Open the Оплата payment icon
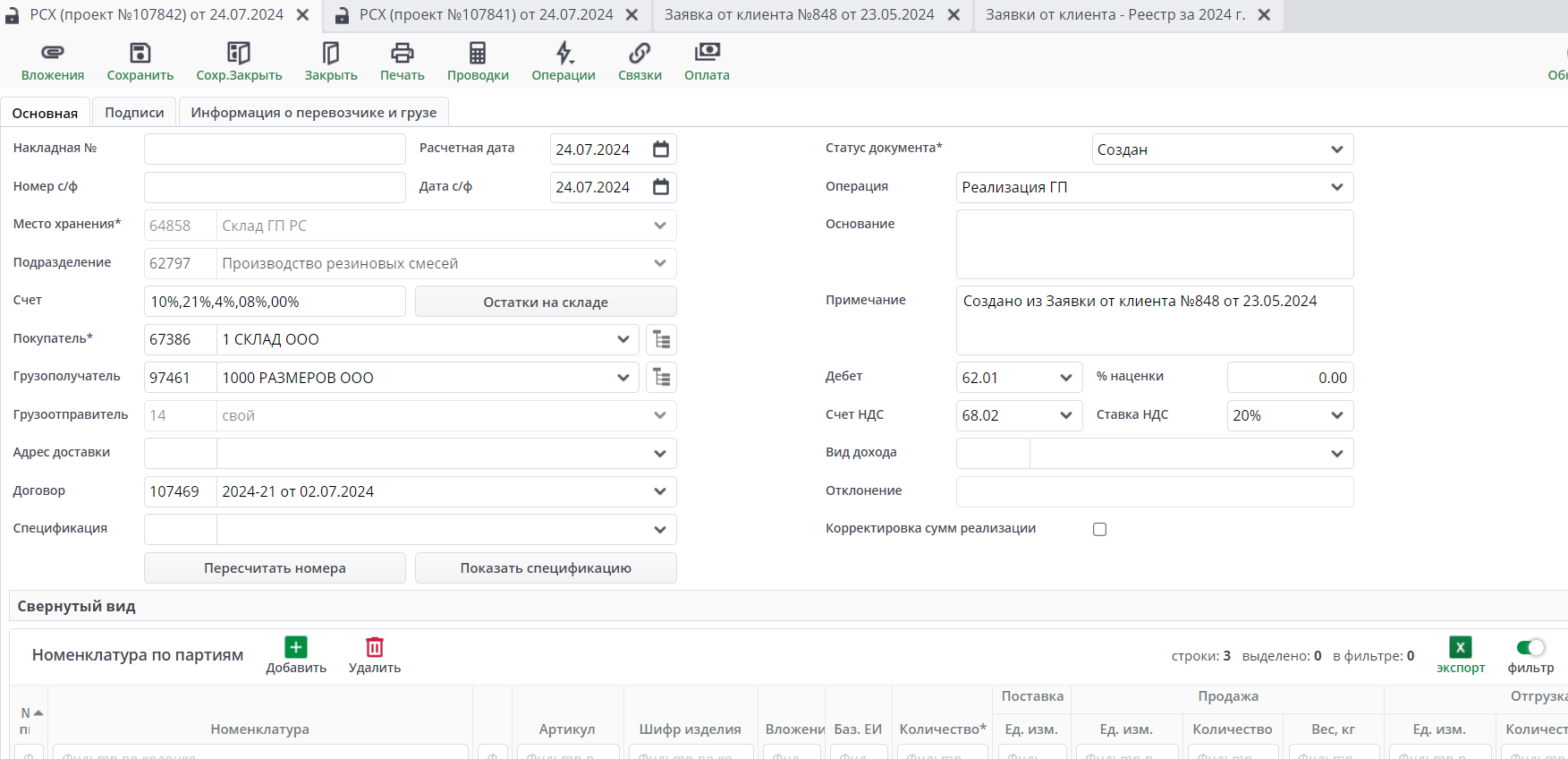Viewport: 1568px width, 759px height. [707, 54]
